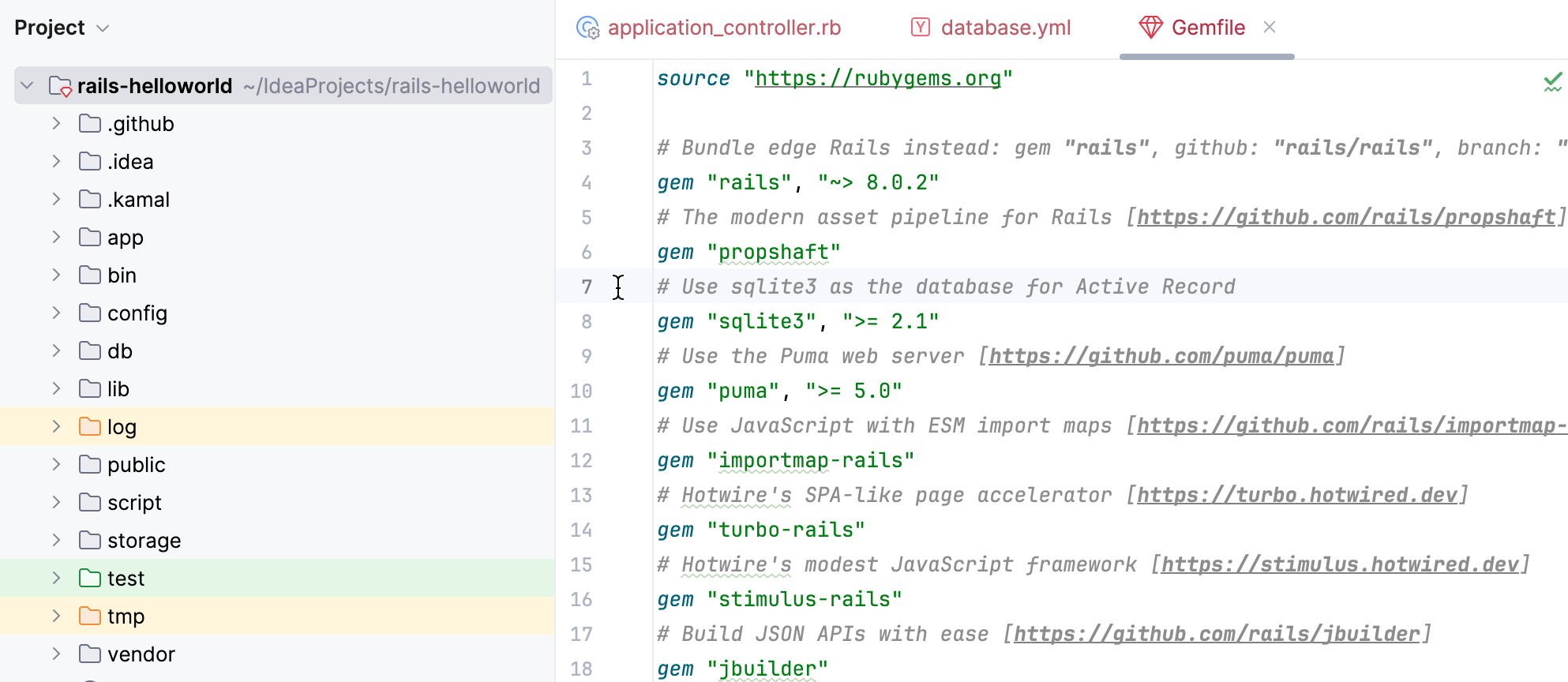The width and height of the screenshot is (1568, 682).
Task: Click the rails-helloworld project folder icon
Action: (x=60, y=86)
